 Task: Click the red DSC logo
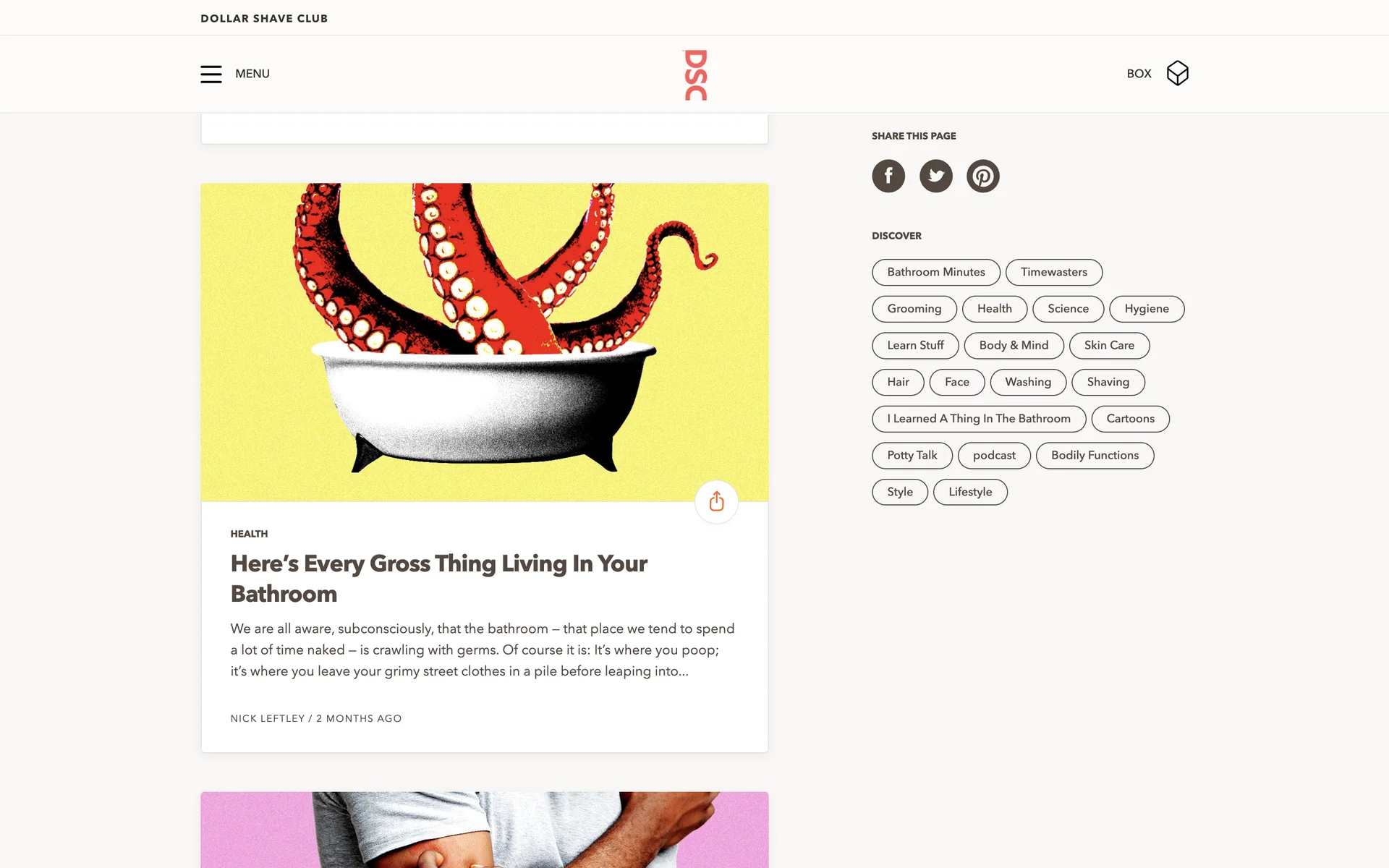tap(695, 75)
